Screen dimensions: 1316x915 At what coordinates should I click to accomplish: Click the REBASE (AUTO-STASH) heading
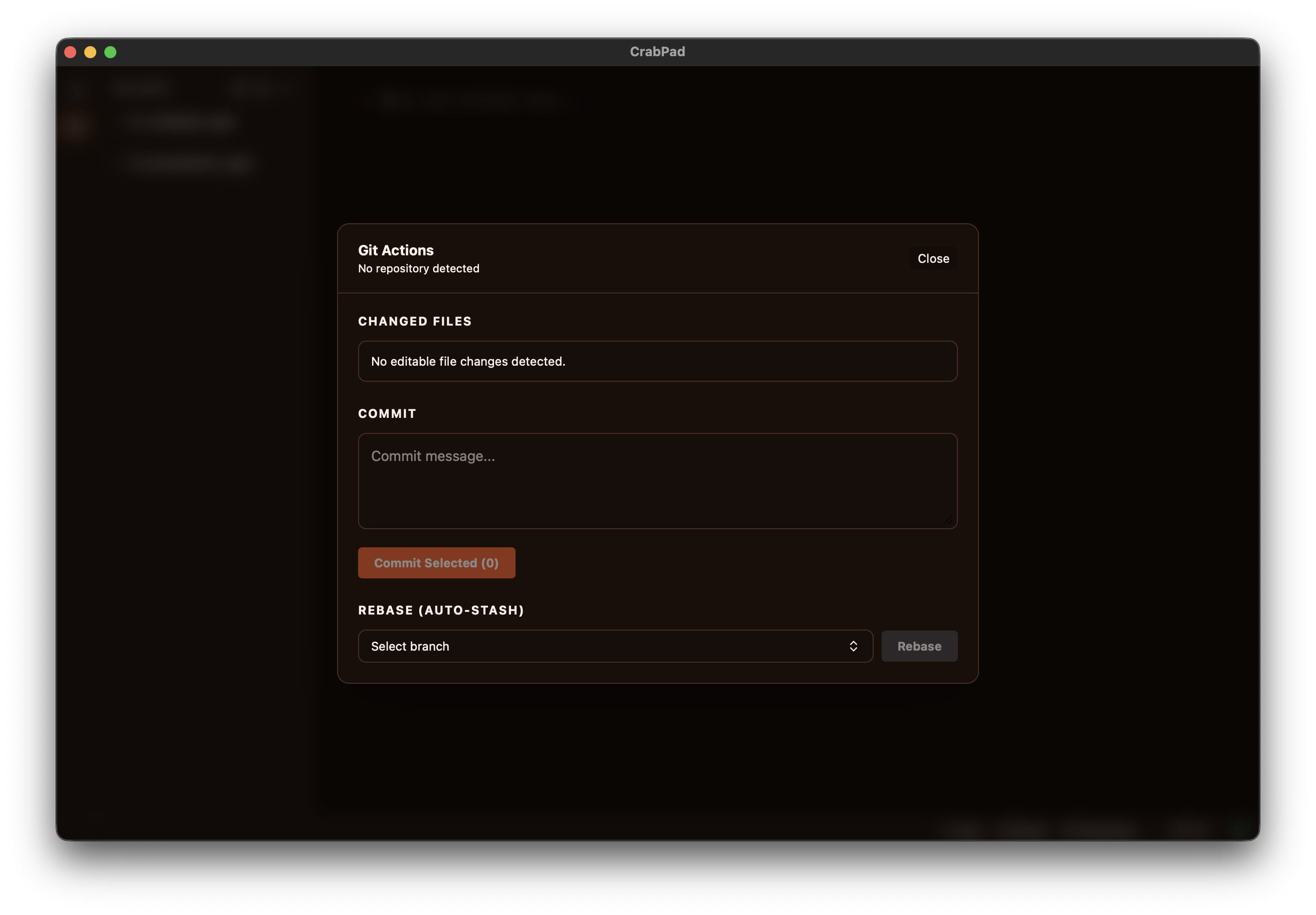(x=441, y=610)
